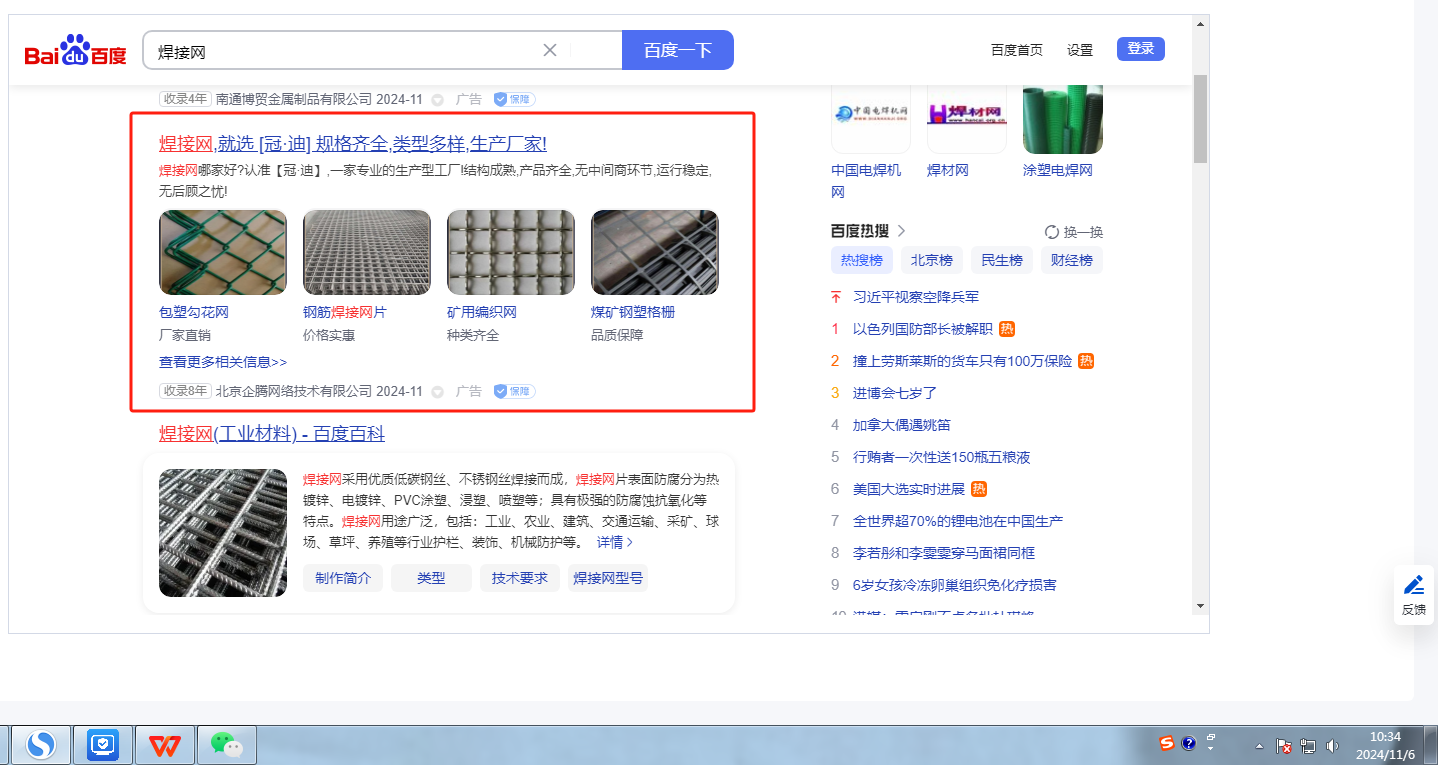Open the 反馈 feedback widget
Image resolution: width=1438 pixels, height=765 pixels.
[x=1413, y=595]
